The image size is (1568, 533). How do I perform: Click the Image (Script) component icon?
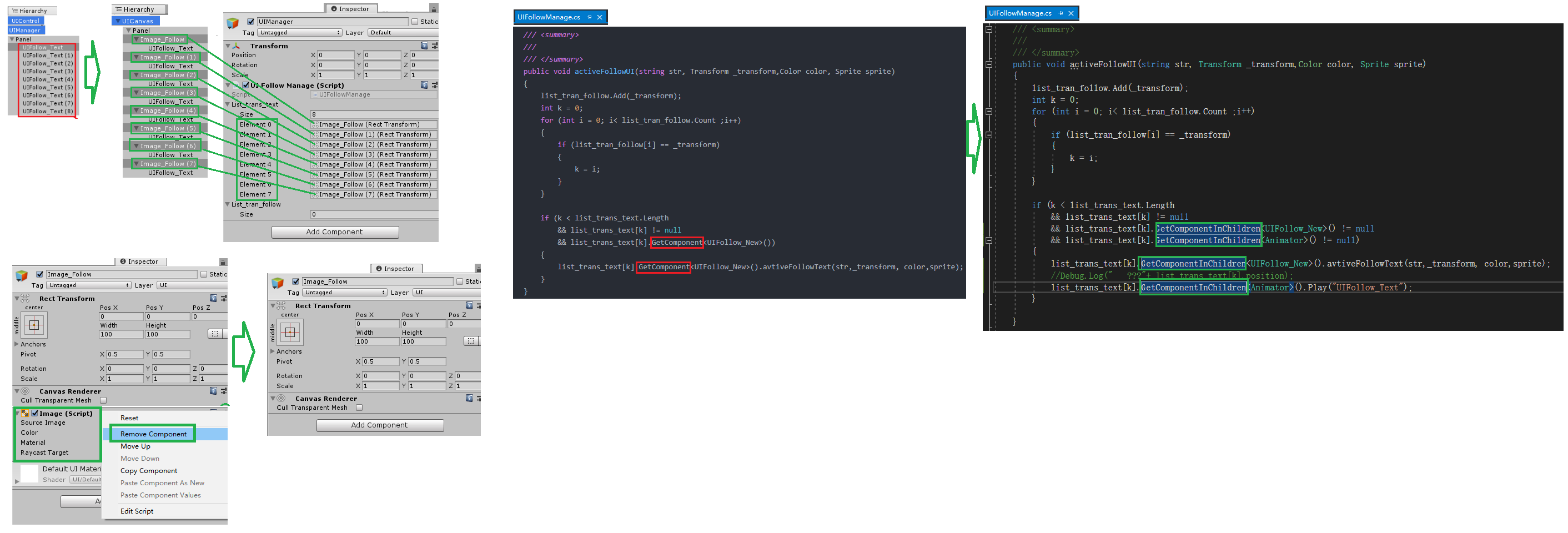[25, 413]
